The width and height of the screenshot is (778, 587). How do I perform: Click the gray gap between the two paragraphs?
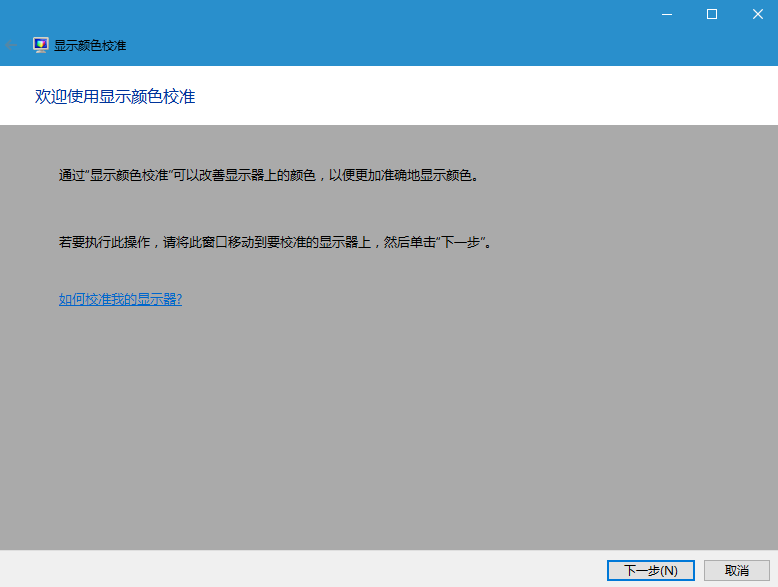[x=300, y=208]
